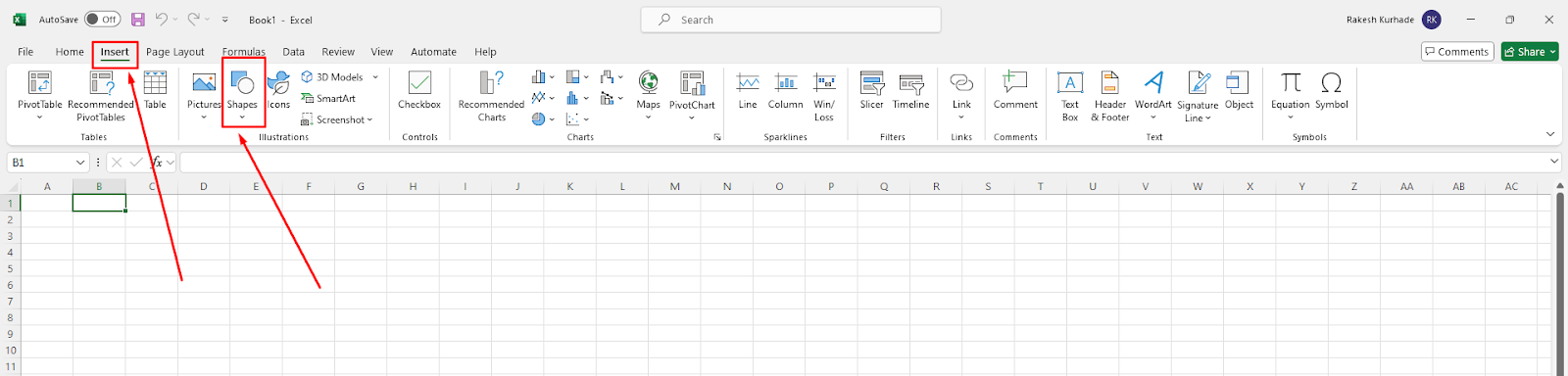This screenshot has width=1568, height=376.
Task: Expand the formula bar
Action: (x=1554, y=162)
